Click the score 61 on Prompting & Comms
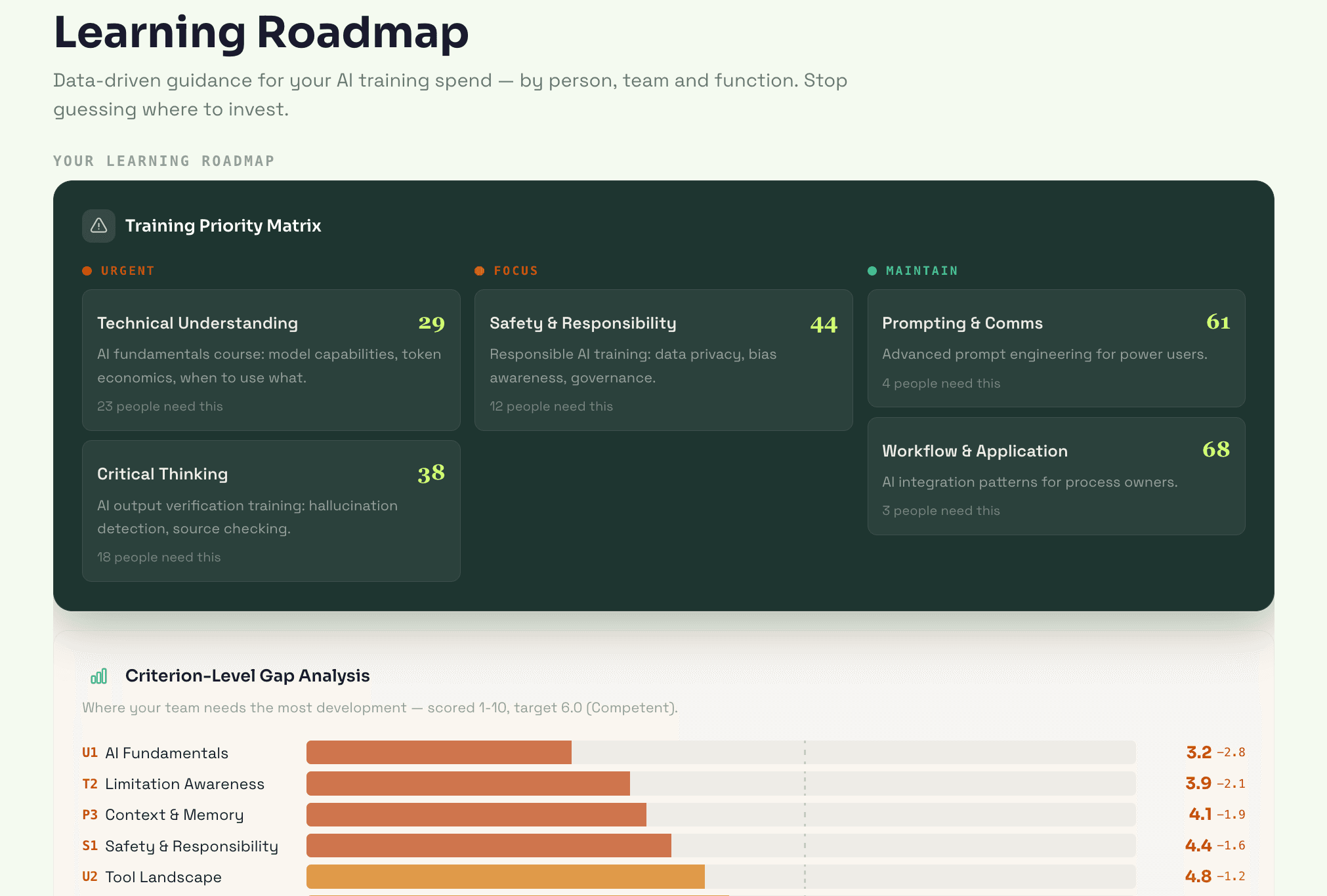The image size is (1327, 896). click(1218, 321)
